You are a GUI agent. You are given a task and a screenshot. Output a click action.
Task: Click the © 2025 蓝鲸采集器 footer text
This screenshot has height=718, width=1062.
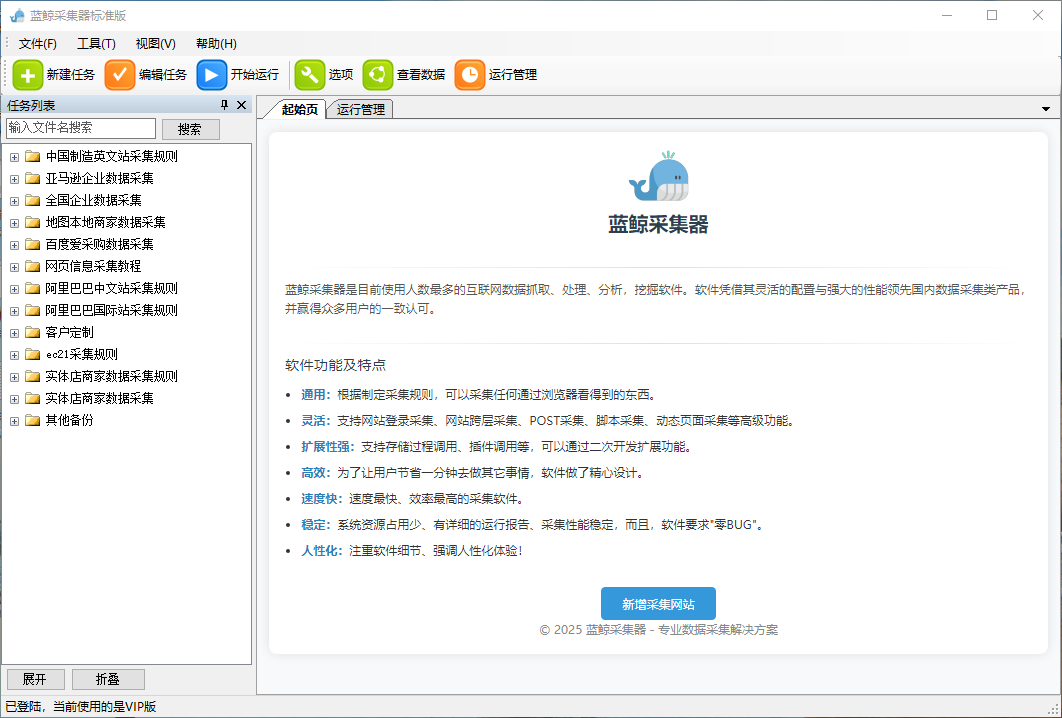point(658,630)
